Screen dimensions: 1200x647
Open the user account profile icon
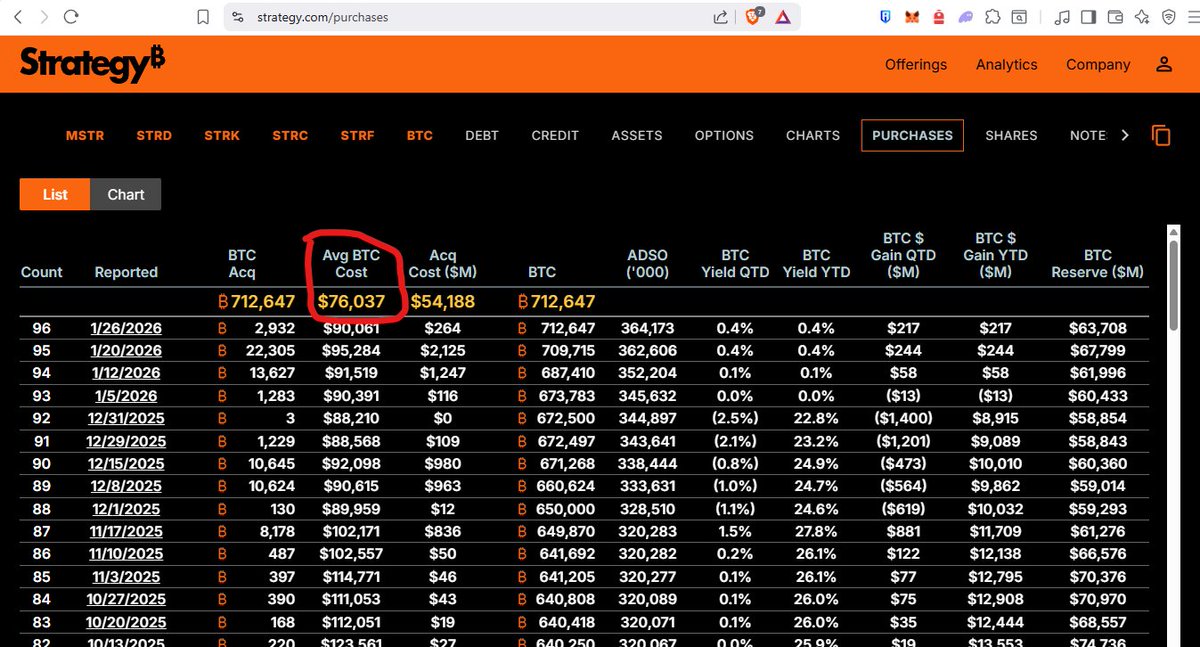pyautogui.click(x=1163, y=64)
